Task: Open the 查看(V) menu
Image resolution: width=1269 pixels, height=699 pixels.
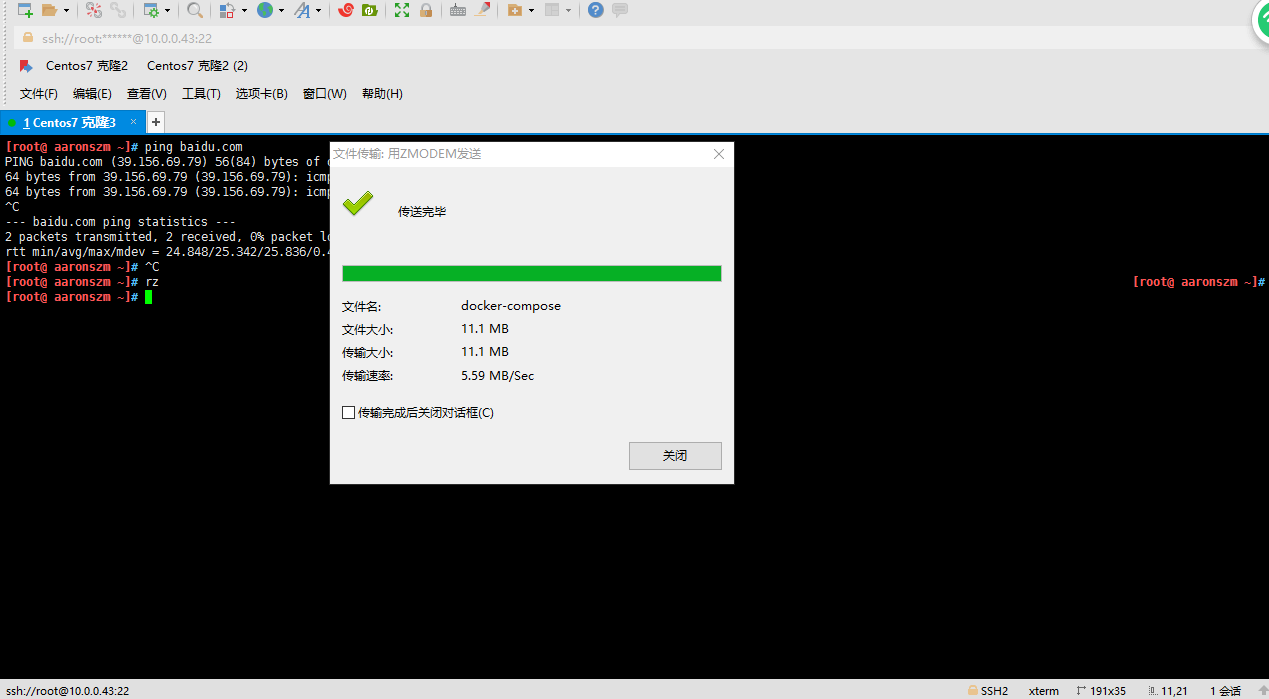Action: [147, 94]
